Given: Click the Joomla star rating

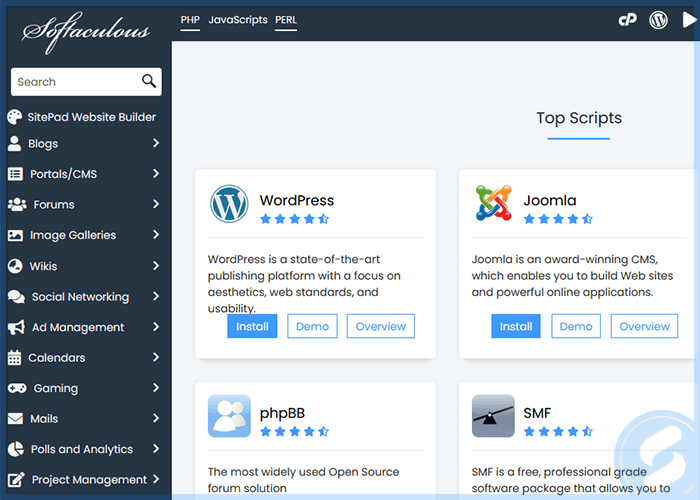Looking at the screenshot, I should click(x=558, y=219).
